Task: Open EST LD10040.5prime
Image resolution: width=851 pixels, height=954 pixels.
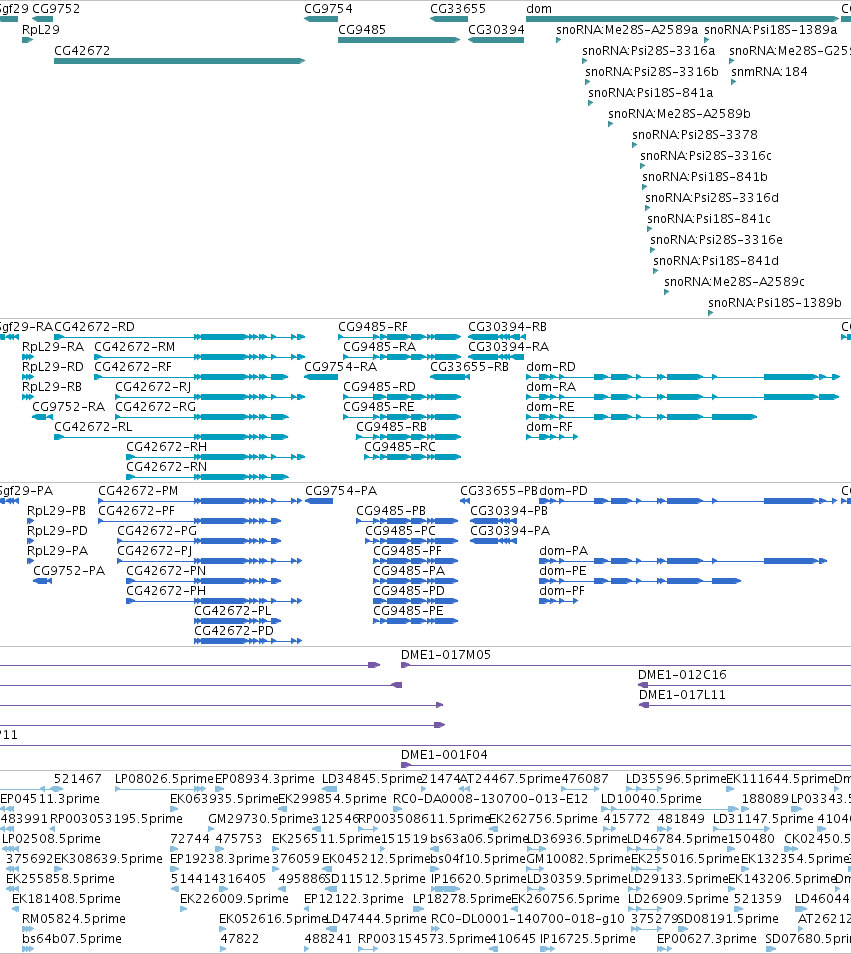Action: point(651,799)
